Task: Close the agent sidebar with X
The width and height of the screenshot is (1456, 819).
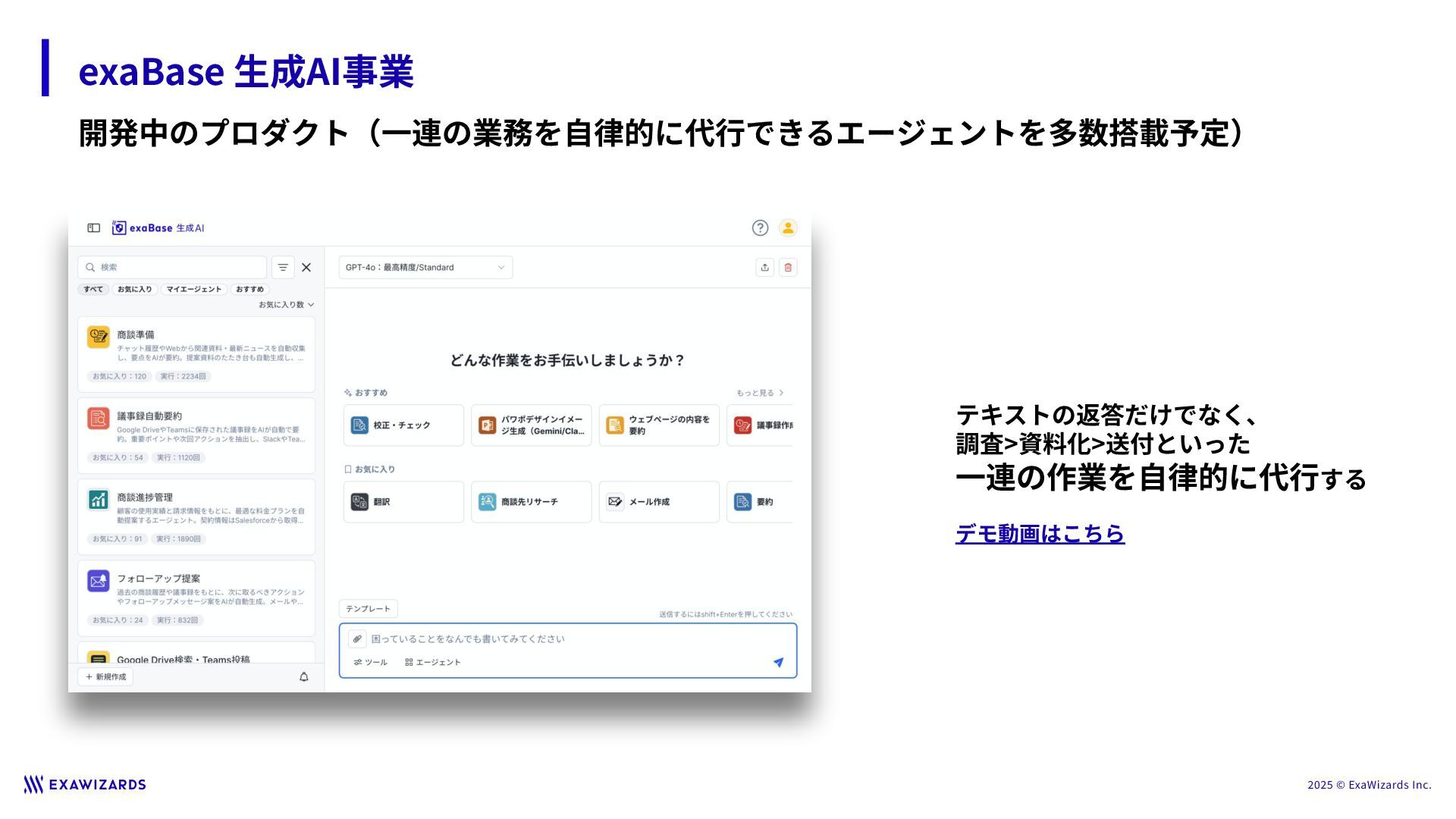Action: [306, 267]
